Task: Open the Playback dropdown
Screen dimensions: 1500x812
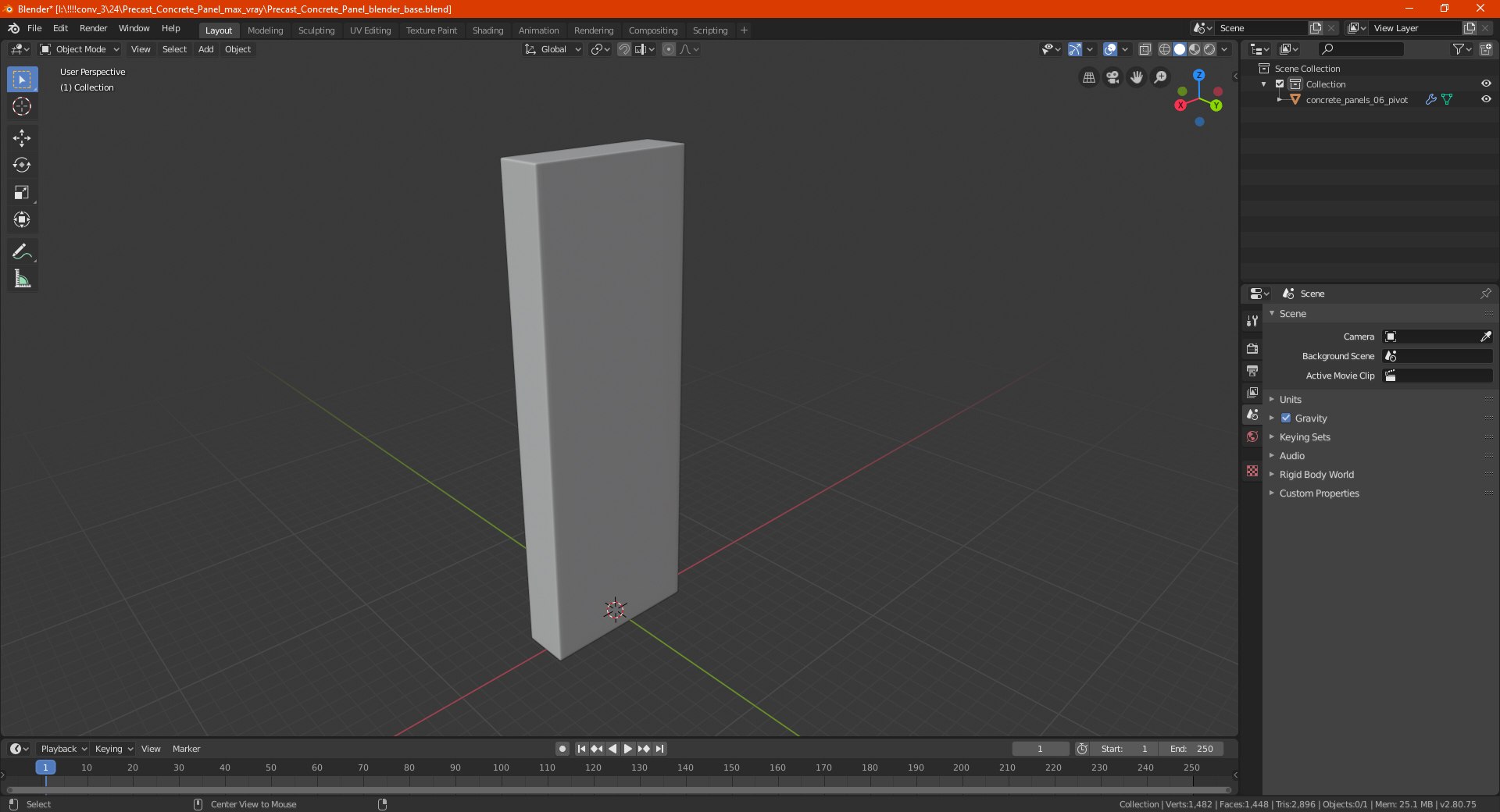Action: [63, 749]
